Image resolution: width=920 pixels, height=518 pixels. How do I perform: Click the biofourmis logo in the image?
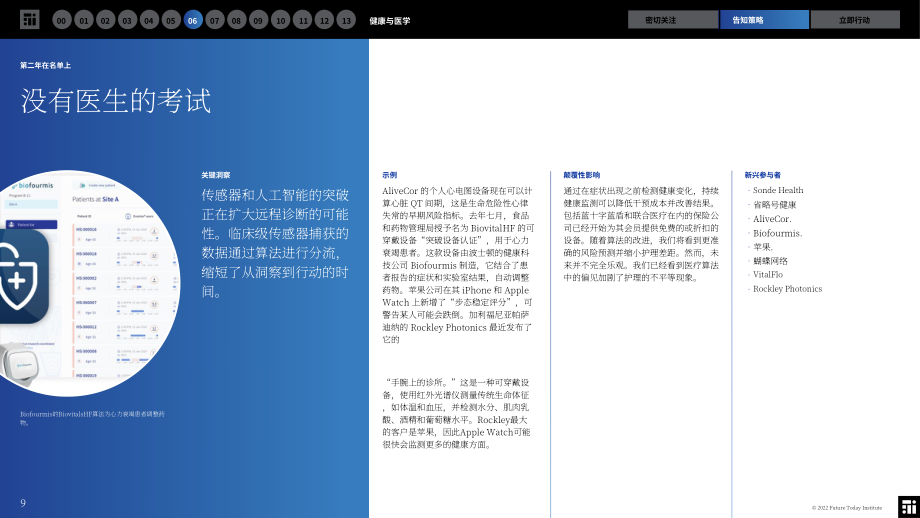tap(32, 185)
